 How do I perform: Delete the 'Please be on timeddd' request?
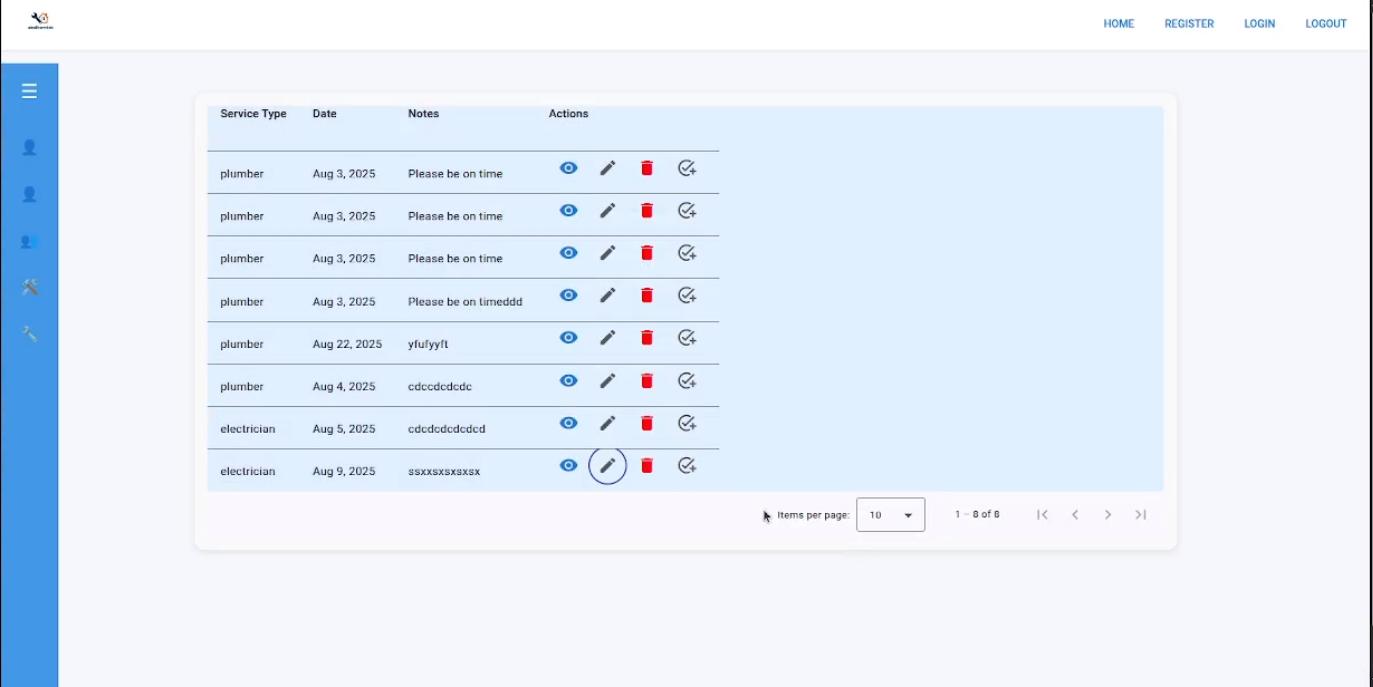click(647, 295)
